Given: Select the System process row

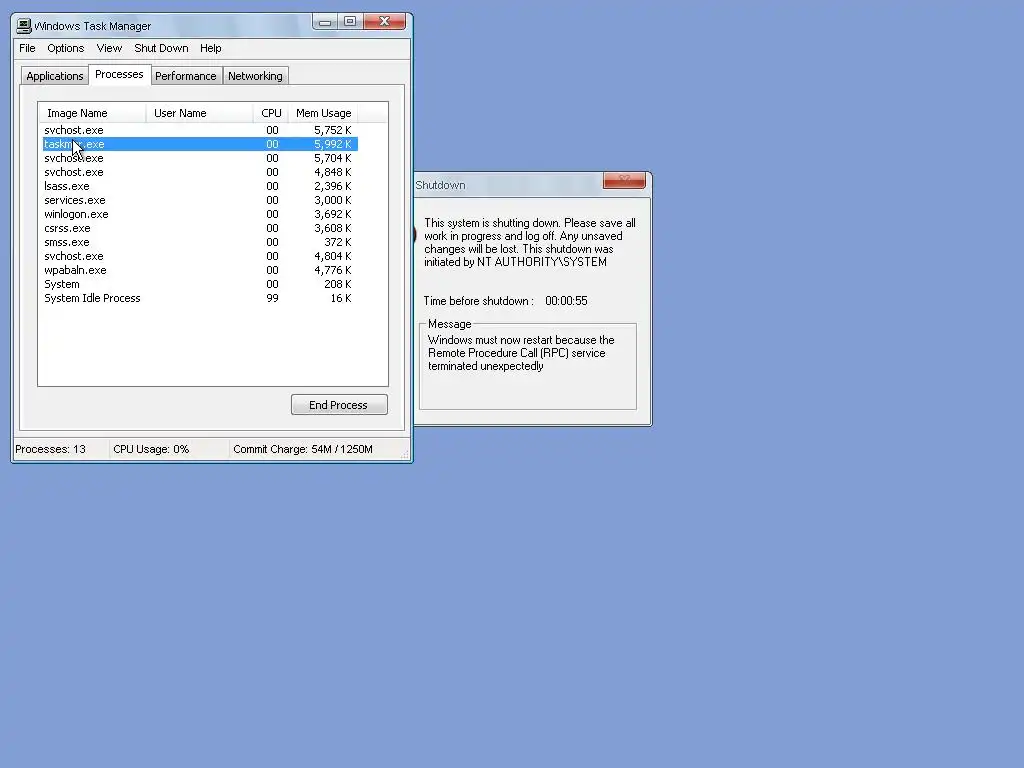Looking at the screenshot, I should click(x=200, y=284).
